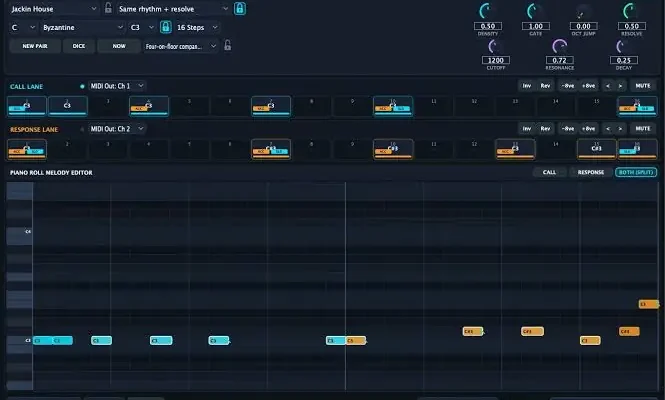Select the first cyan C3 note in piano roll
This screenshot has height=400, width=665.
click(43, 340)
